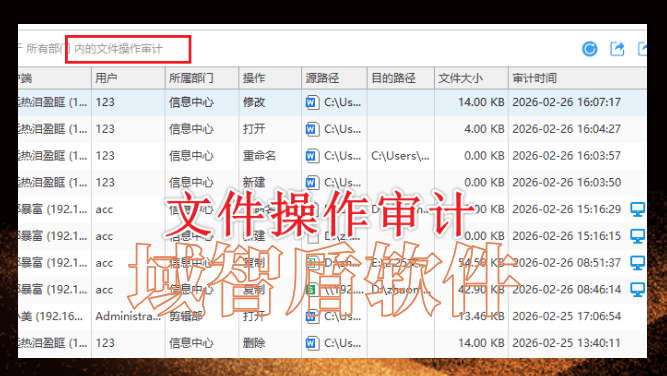Select the 2026-02-25 13:40:11 time cell

pos(567,343)
